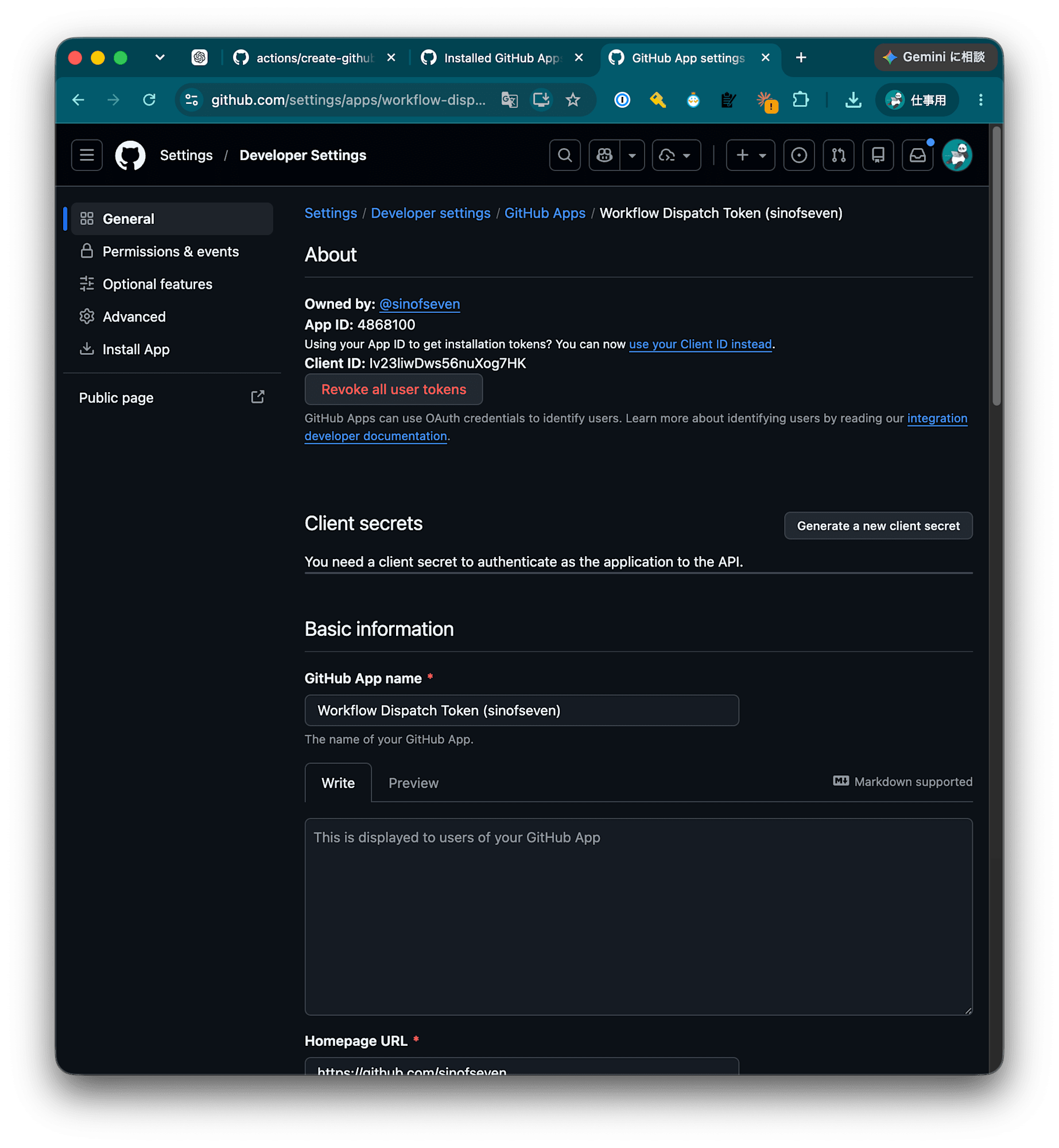Go to GitHub home via Octocat logo
Image resolution: width=1059 pixels, height=1148 pixels.
(130, 155)
